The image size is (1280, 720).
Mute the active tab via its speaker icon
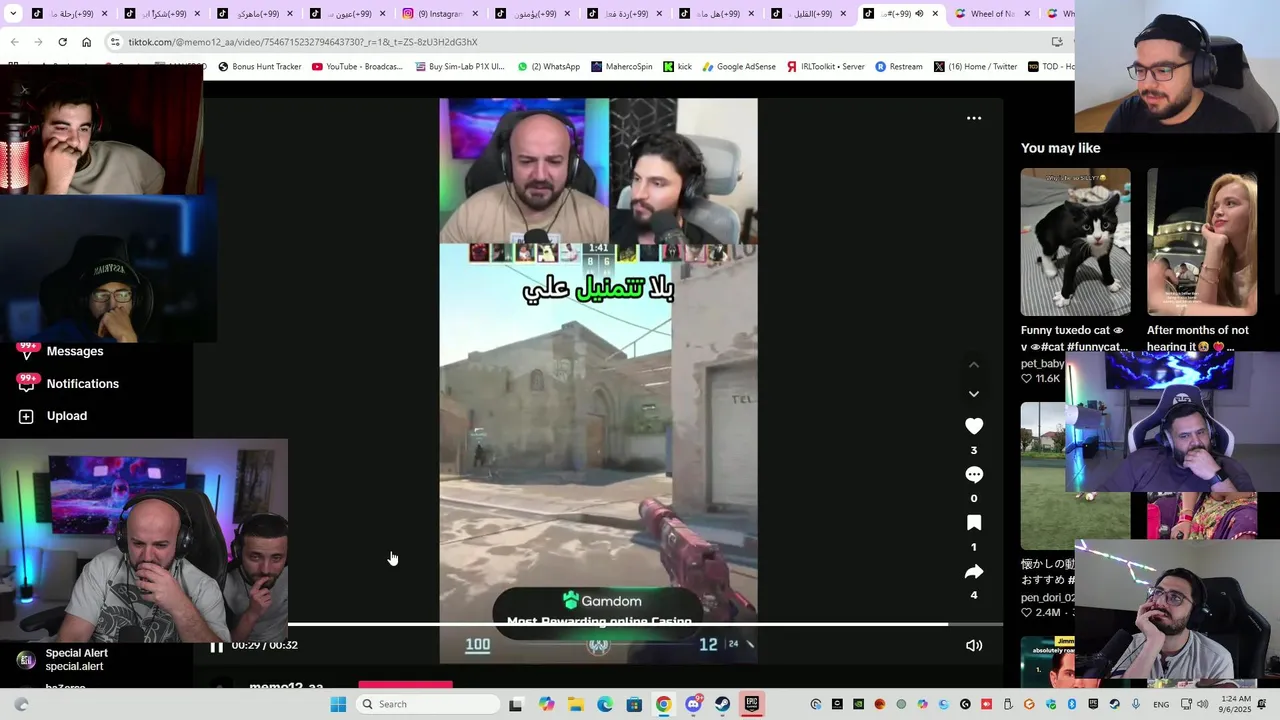(919, 14)
